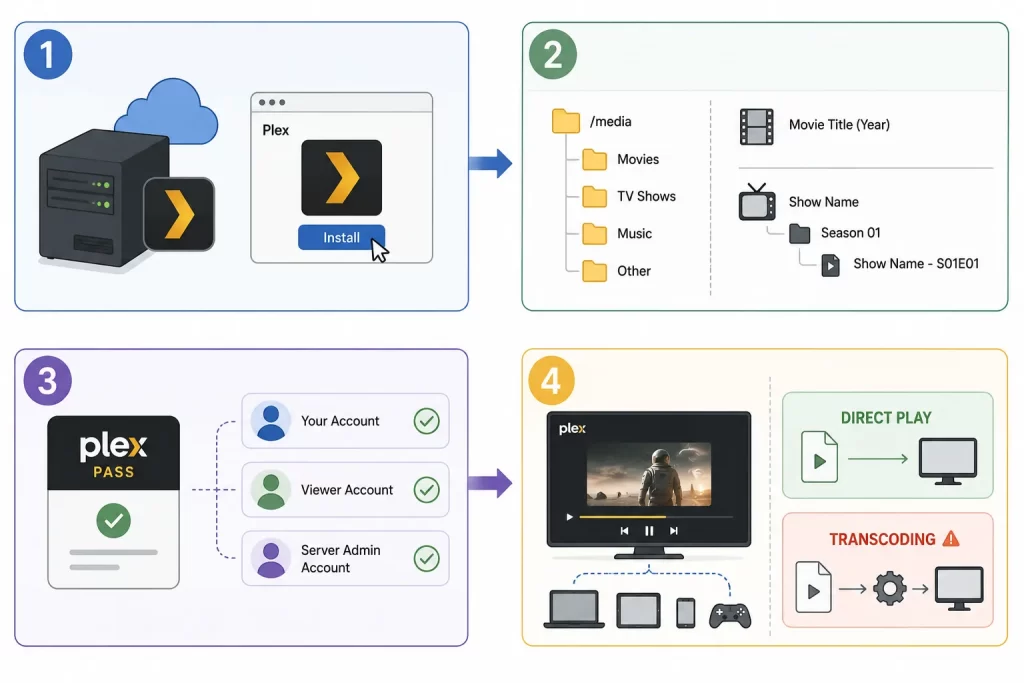Click the S01E01 video file icon
The image size is (1024, 683).
pyautogui.click(x=830, y=265)
